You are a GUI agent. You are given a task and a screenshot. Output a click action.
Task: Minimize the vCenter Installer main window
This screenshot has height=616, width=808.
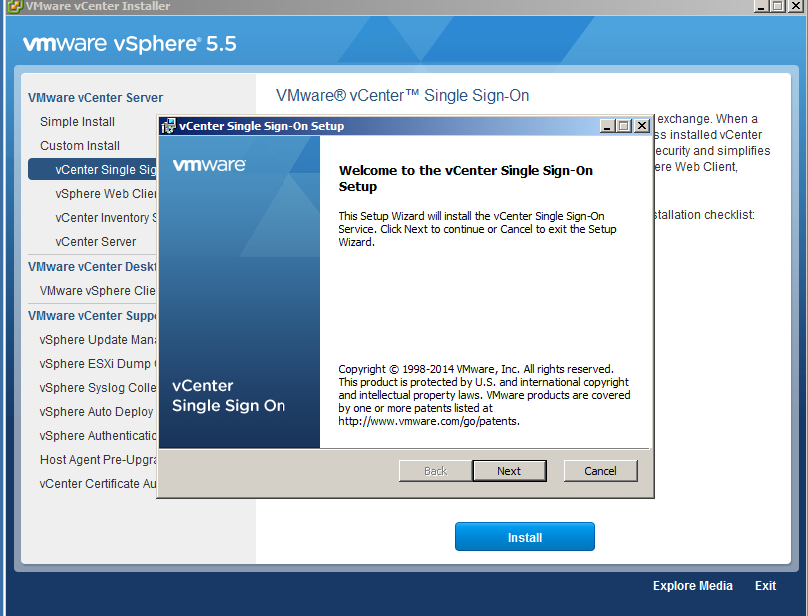click(x=761, y=6)
